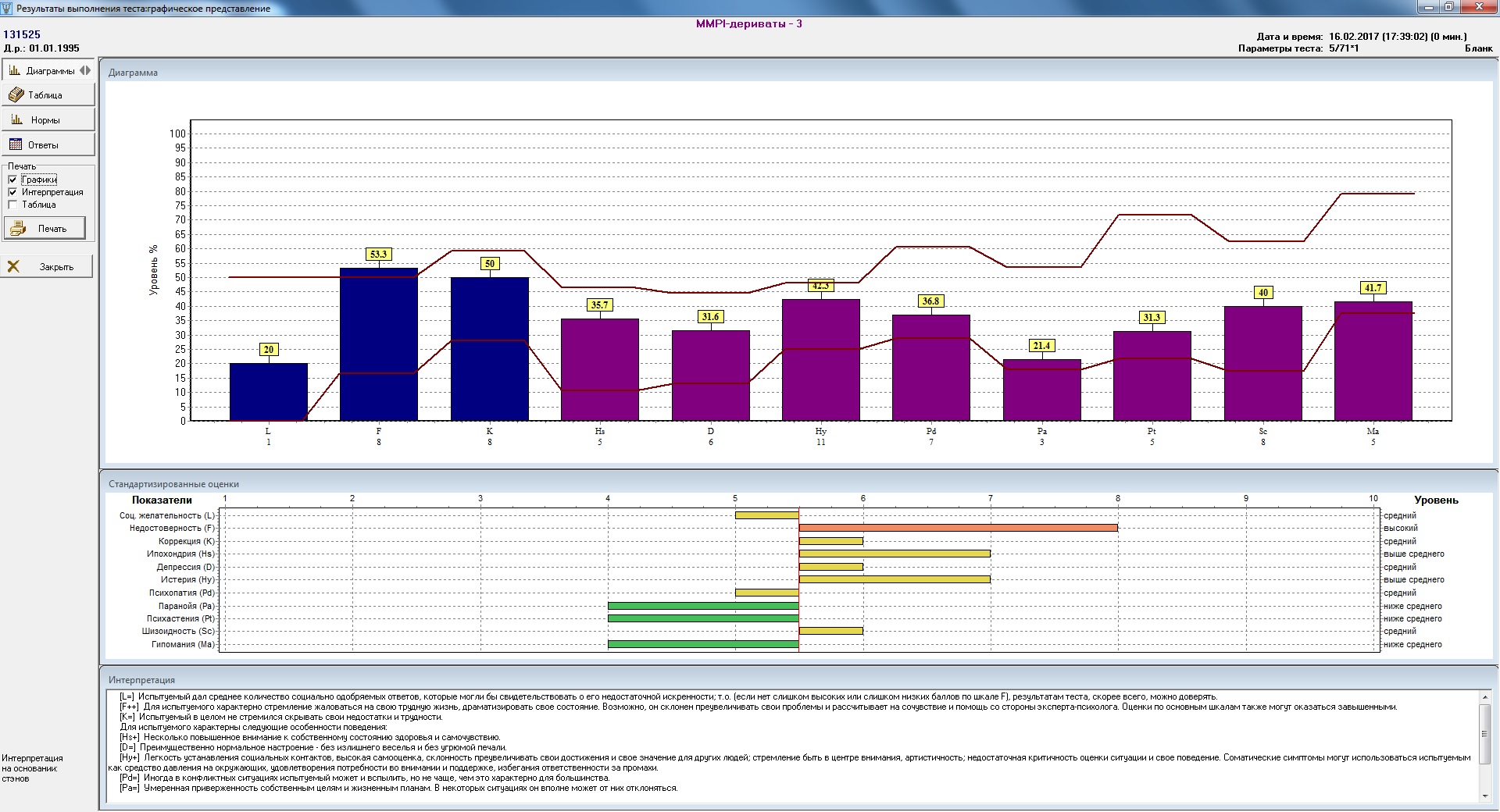This screenshot has height=812, width=1500.
Task: Click the application icon in the title bar
Action: point(8,8)
